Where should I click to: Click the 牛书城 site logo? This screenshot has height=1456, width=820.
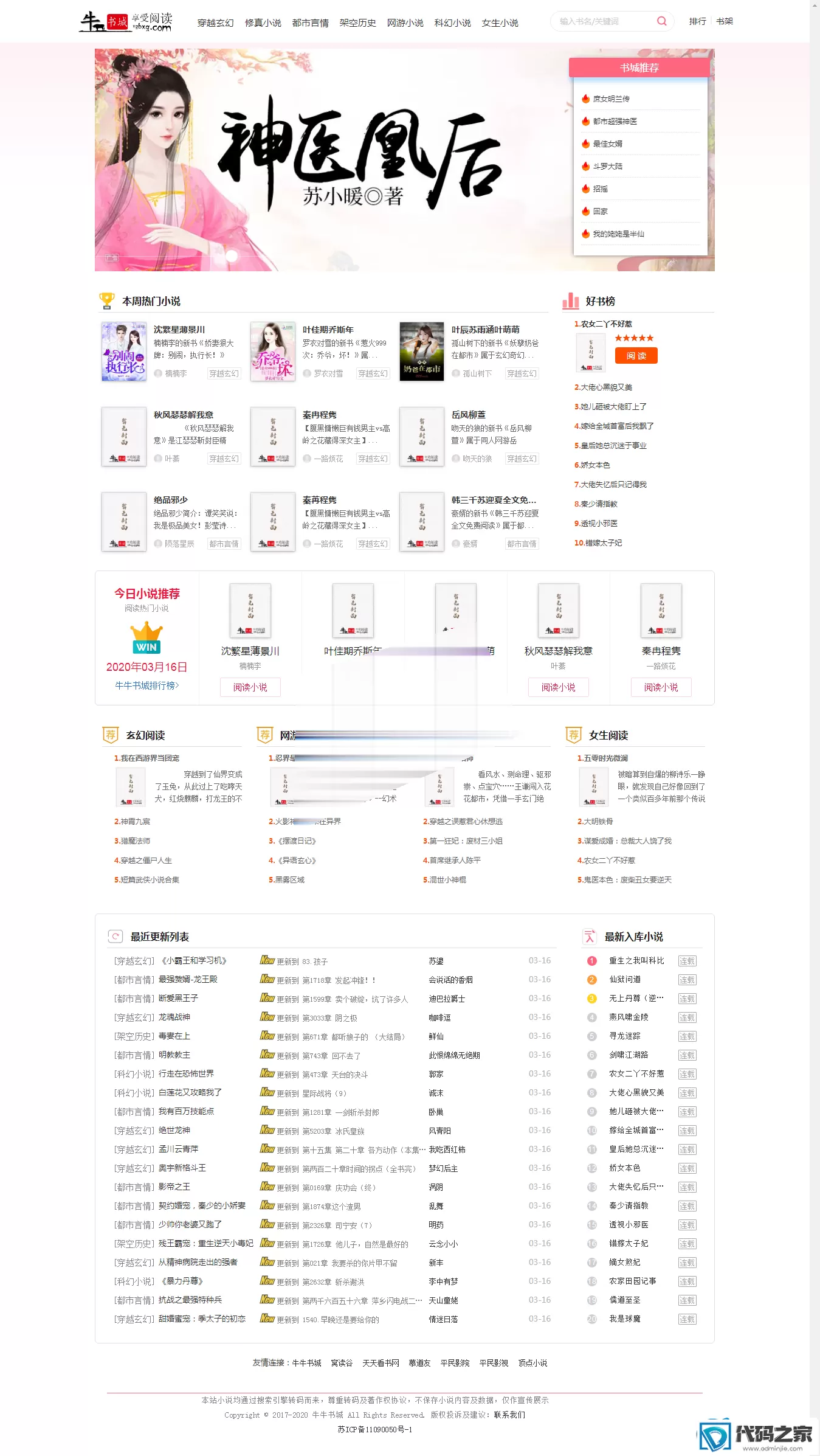pos(126,22)
